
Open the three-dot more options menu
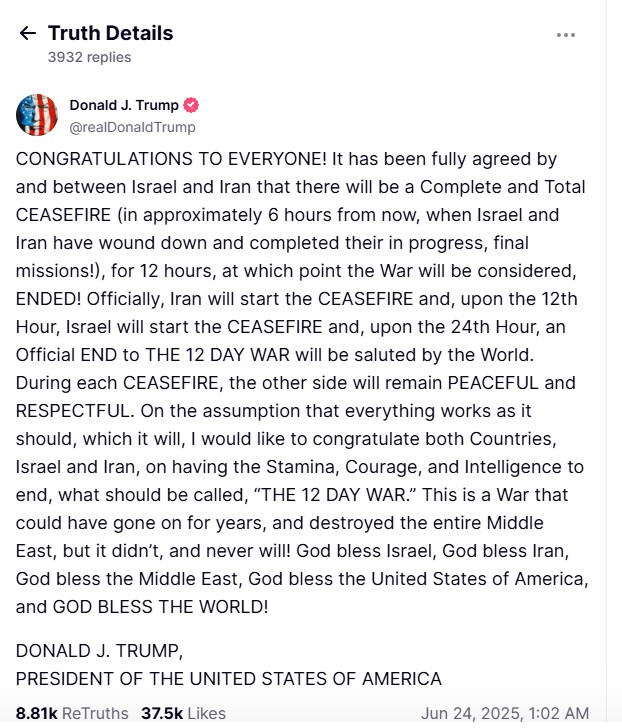(x=566, y=35)
